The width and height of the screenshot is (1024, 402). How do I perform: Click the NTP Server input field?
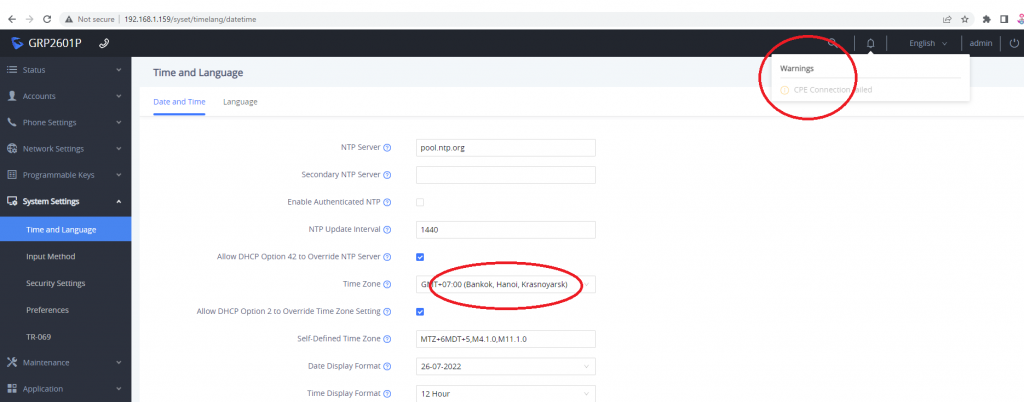click(505, 147)
